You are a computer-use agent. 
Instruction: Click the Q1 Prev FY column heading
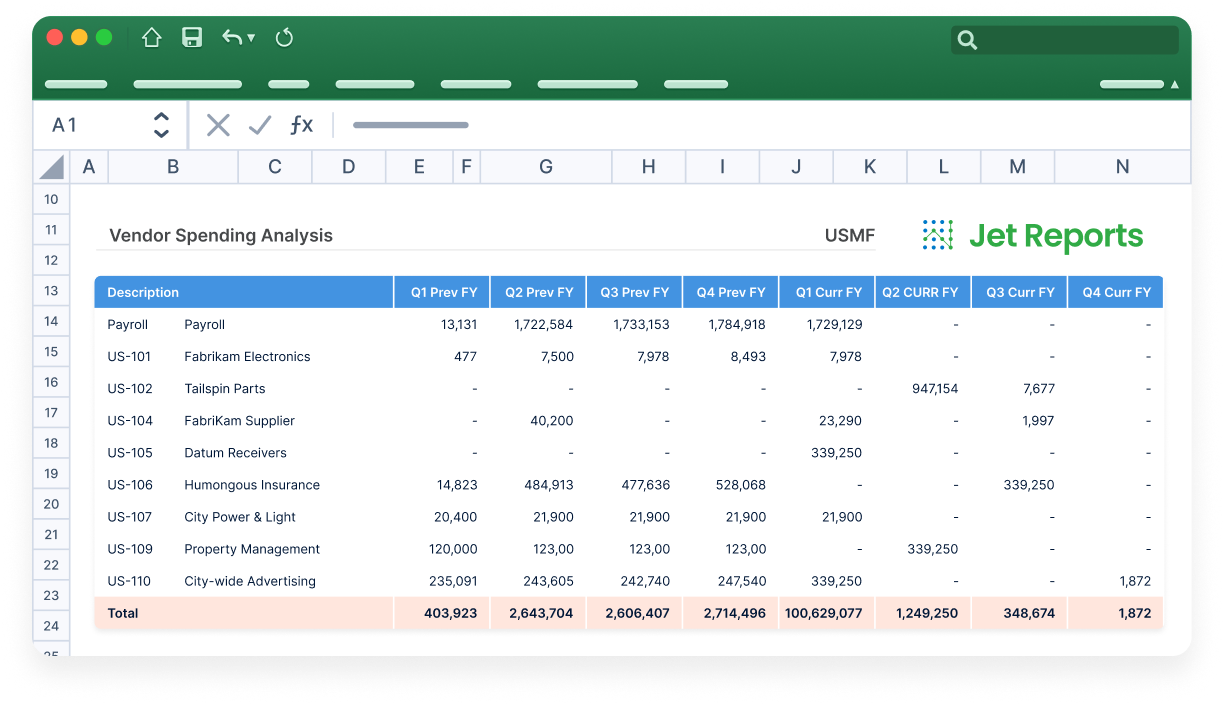(x=443, y=293)
